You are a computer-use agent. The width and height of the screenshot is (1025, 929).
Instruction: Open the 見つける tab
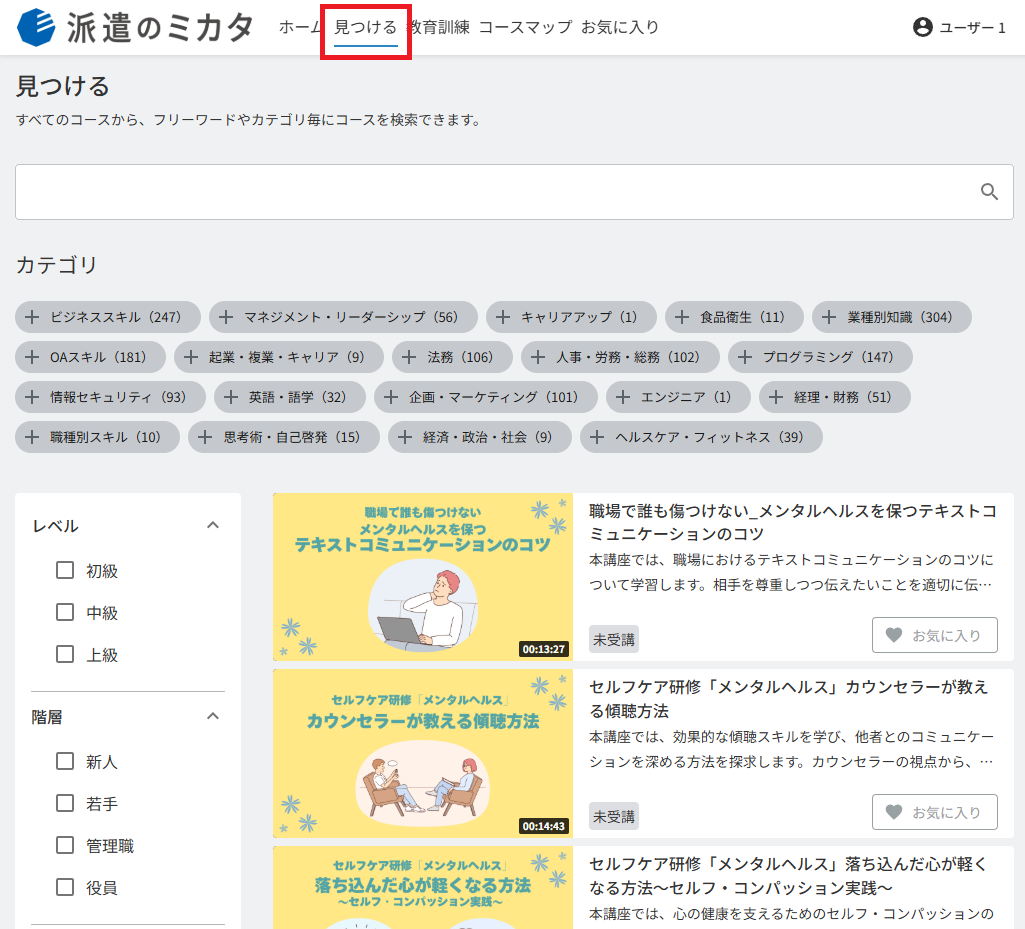[x=365, y=27]
